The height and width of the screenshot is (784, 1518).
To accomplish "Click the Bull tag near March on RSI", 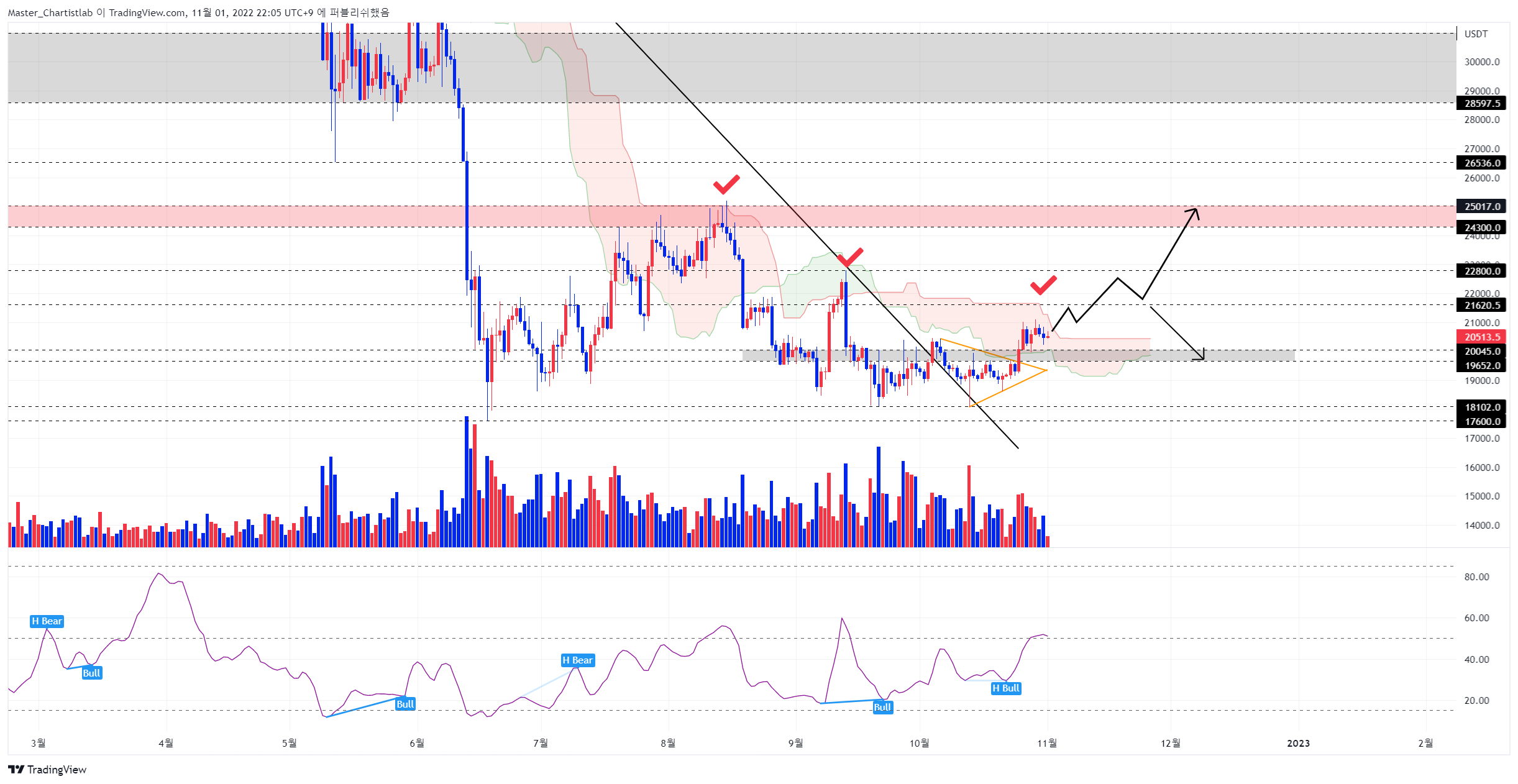I will (91, 673).
